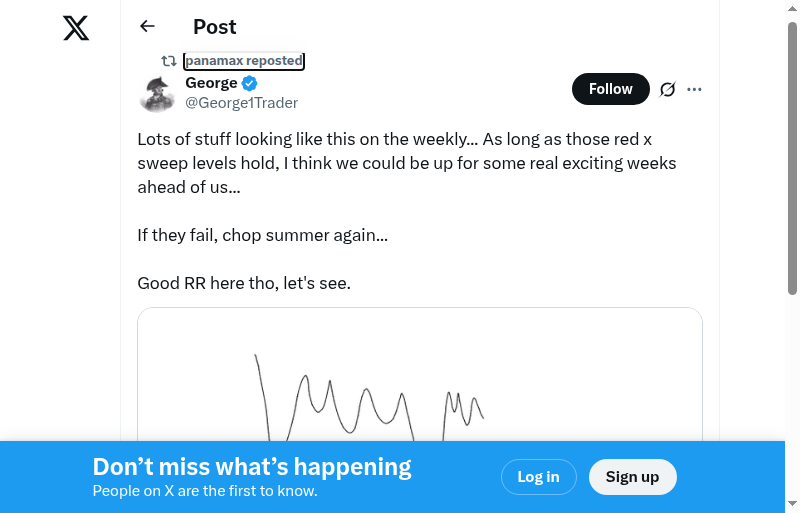Viewport: 800px width, 513px height.
Task: Open the "panamax reposted" link
Action: [244, 61]
